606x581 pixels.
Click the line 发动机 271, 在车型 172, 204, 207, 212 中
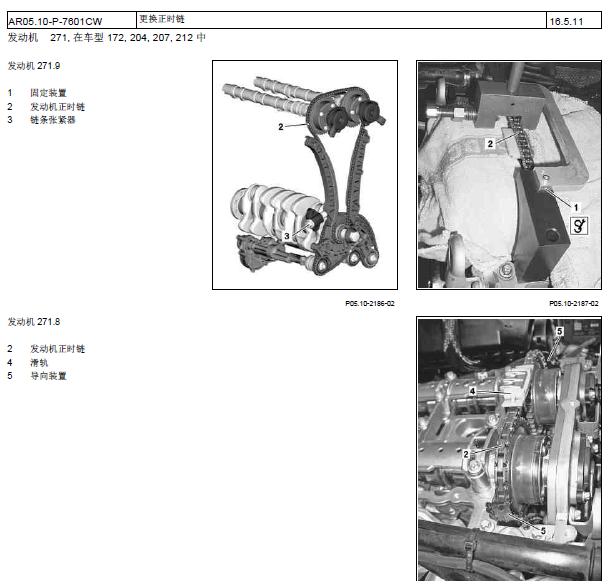[107, 38]
